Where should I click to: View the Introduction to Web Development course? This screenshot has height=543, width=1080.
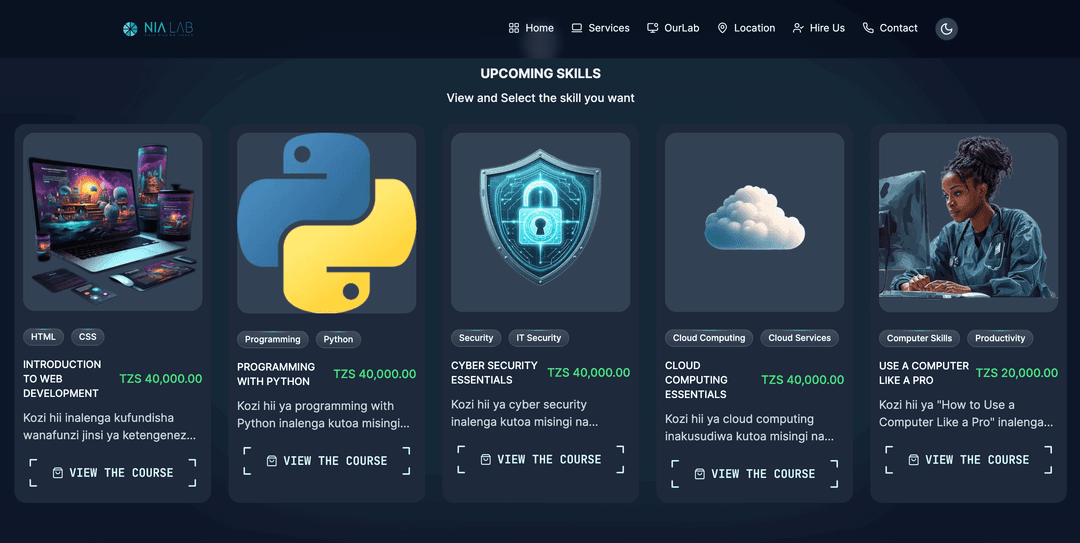113,473
